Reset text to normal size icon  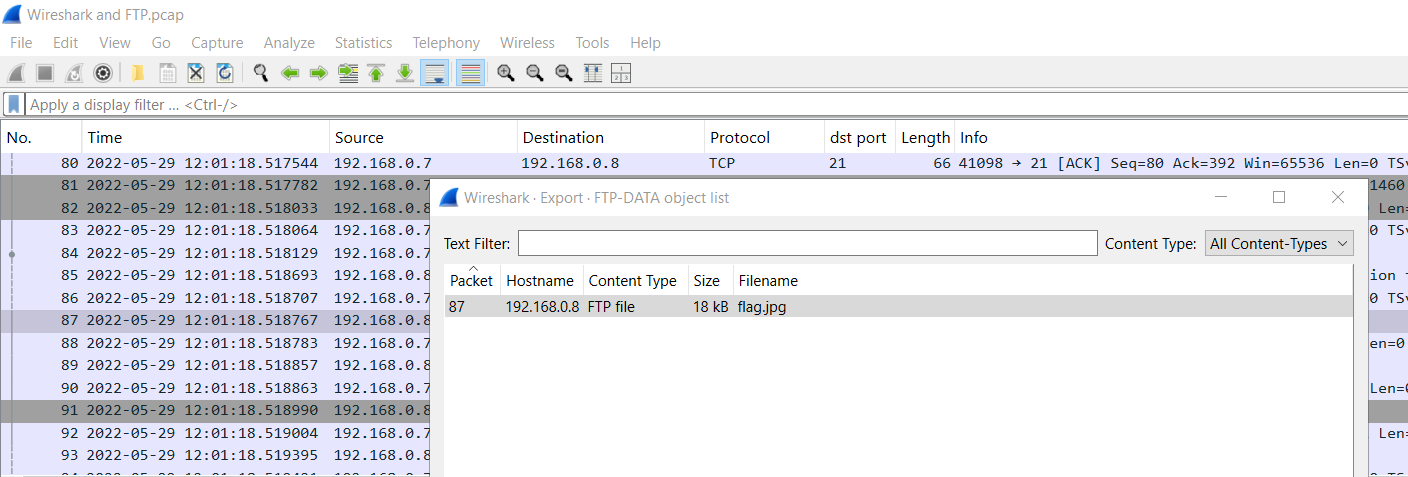pyautogui.click(x=564, y=73)
